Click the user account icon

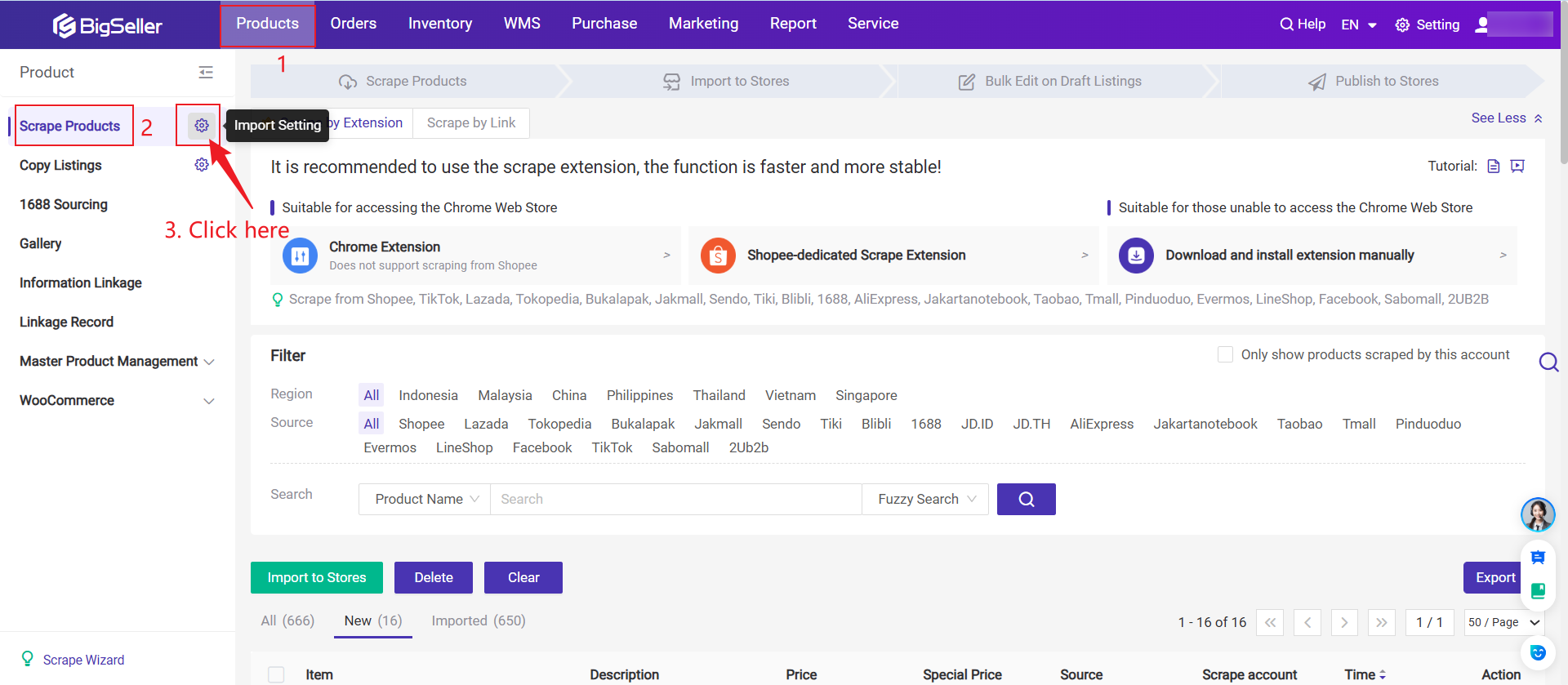click(x=1481, y=24)
